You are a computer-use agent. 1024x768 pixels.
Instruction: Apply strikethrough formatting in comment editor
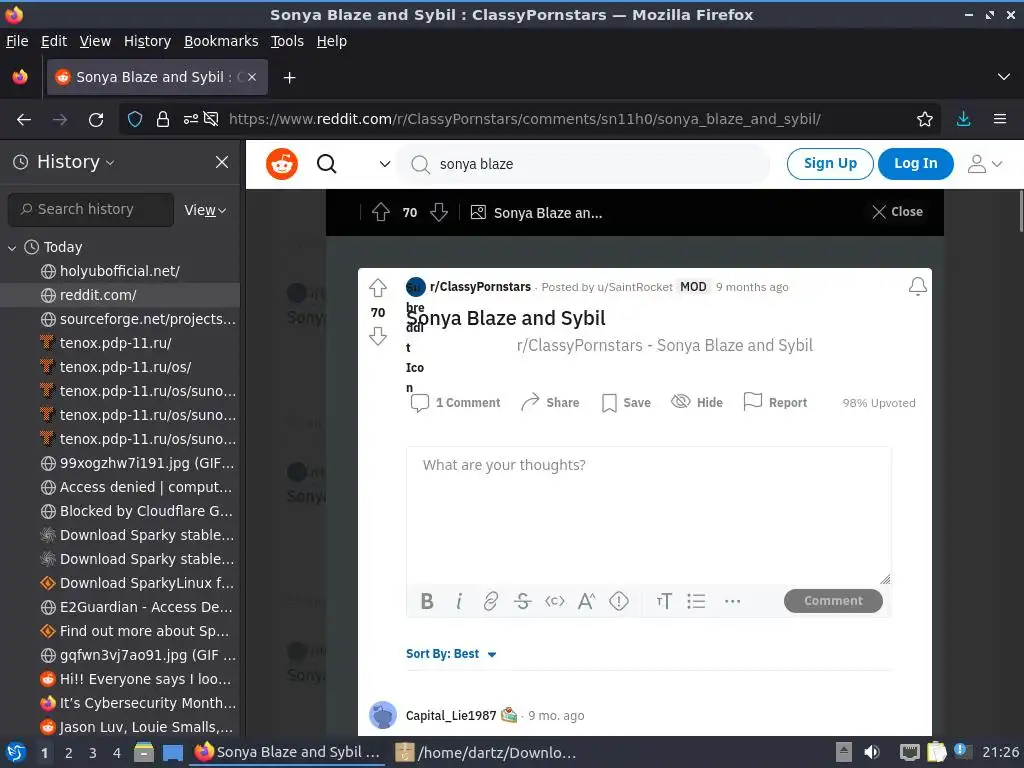pyautogui.click(x=522, y=601)
